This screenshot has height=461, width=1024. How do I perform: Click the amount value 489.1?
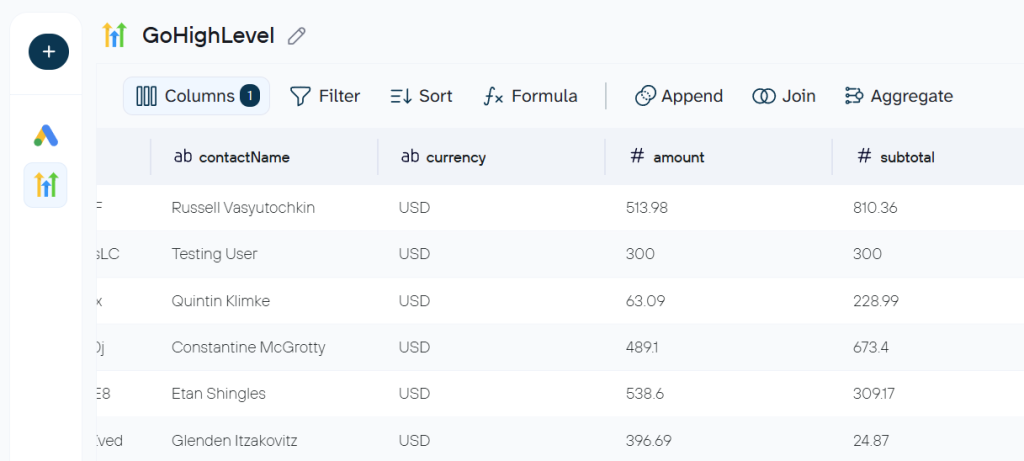click(642, 347)
